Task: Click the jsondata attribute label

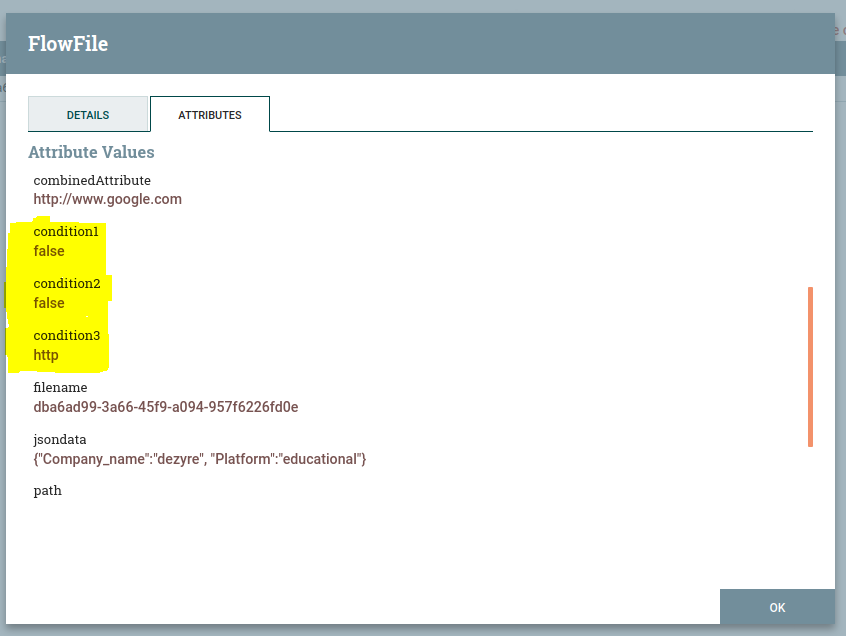Action: (60, 440)
